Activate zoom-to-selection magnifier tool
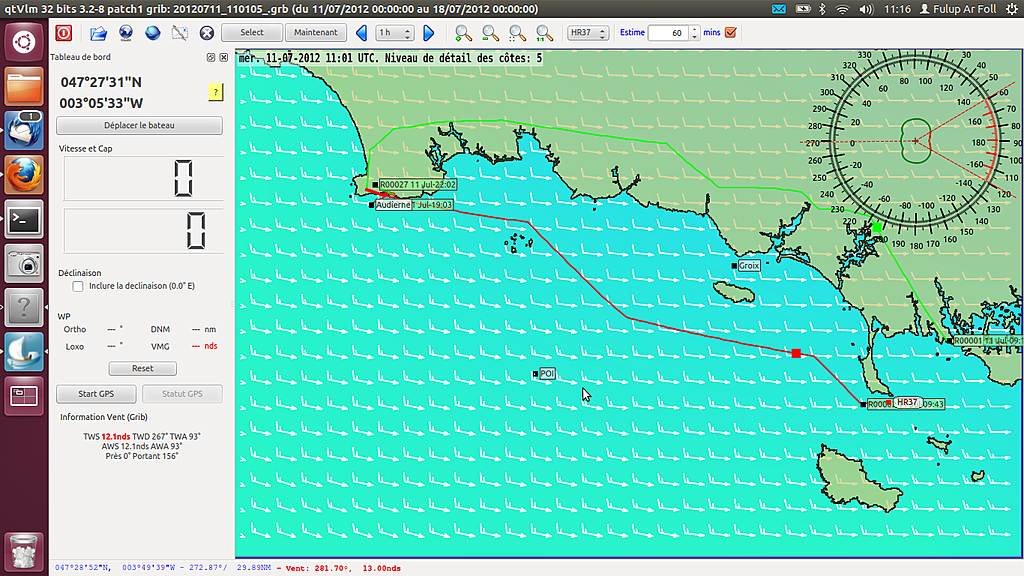The image size is (1024, 576). (x=517, y=33)
